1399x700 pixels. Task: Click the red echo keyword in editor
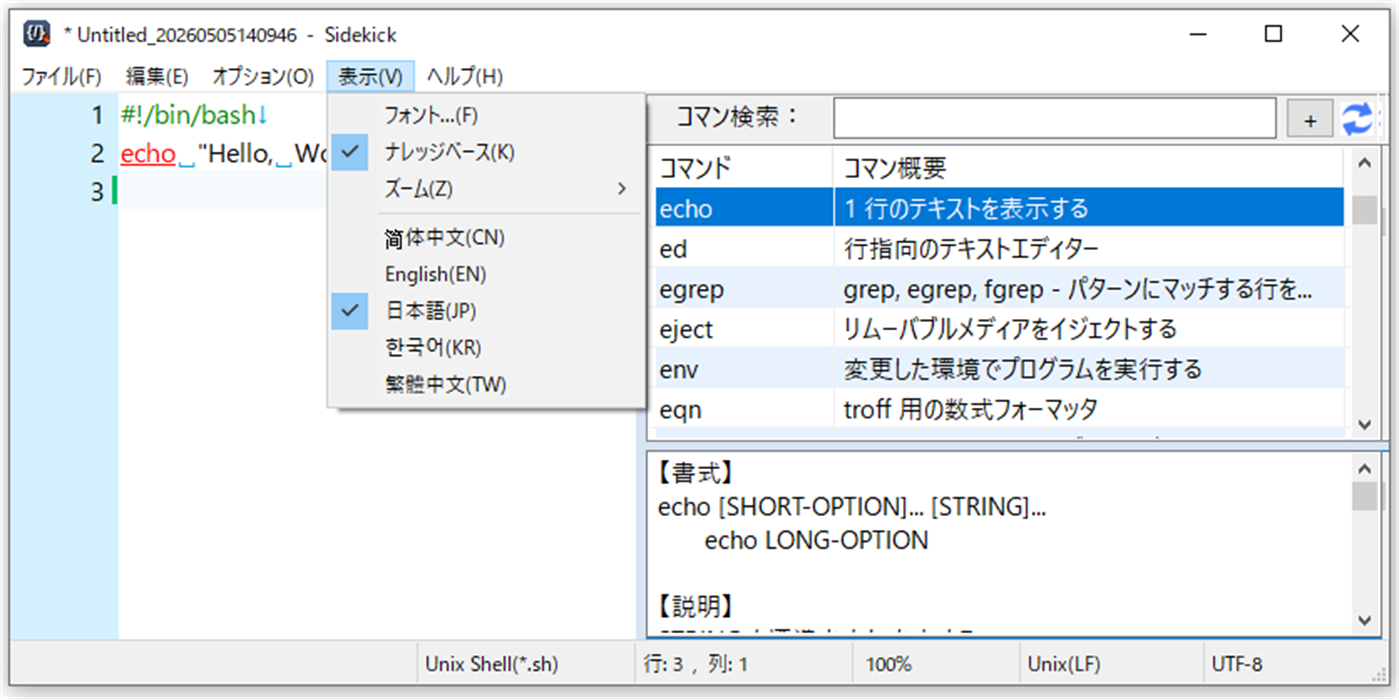148,154
